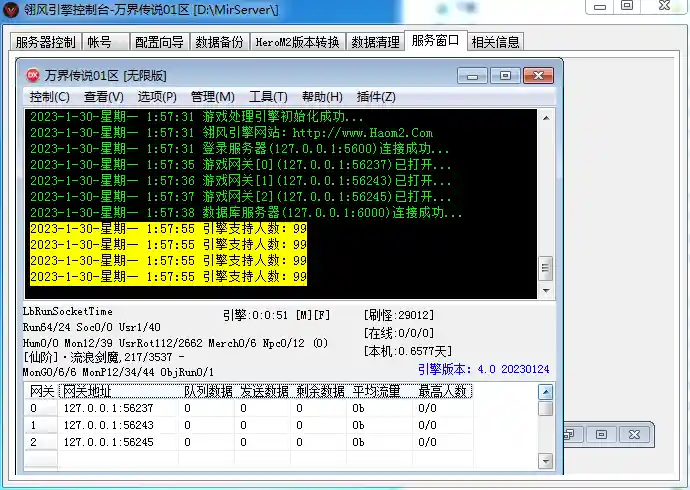
Task: Click the 网关 column header
Action: 41,391
